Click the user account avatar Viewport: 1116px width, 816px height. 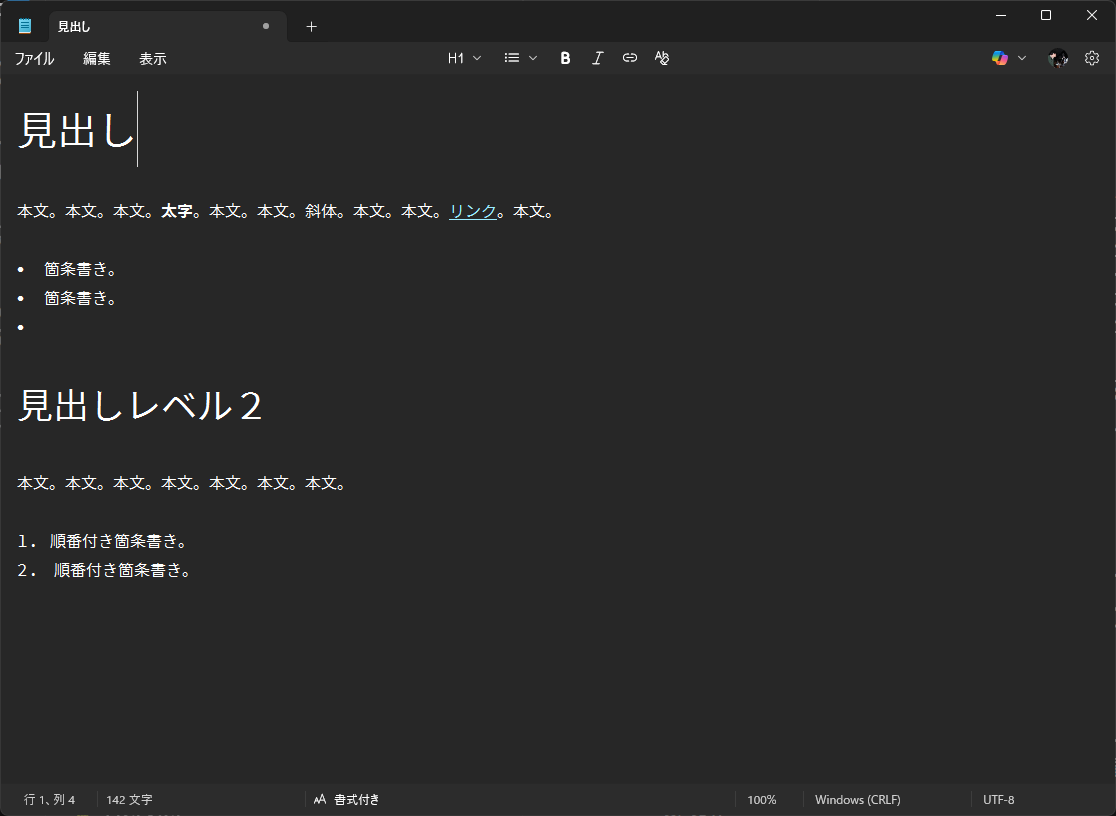click(x=1058, y=58)
